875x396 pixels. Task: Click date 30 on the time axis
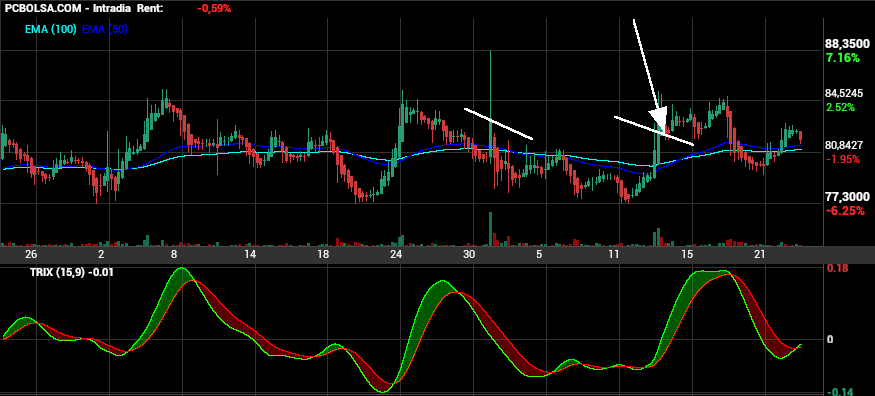click(x=469, y=255)
